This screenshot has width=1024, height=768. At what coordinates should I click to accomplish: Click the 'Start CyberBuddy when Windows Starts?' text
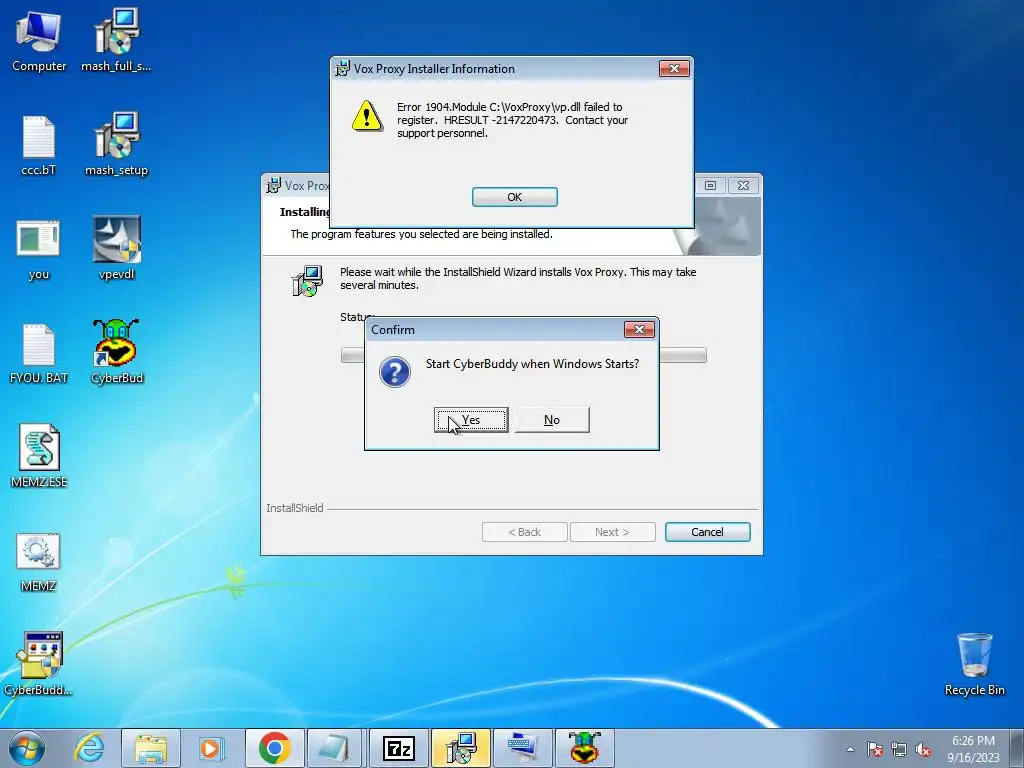532,364
